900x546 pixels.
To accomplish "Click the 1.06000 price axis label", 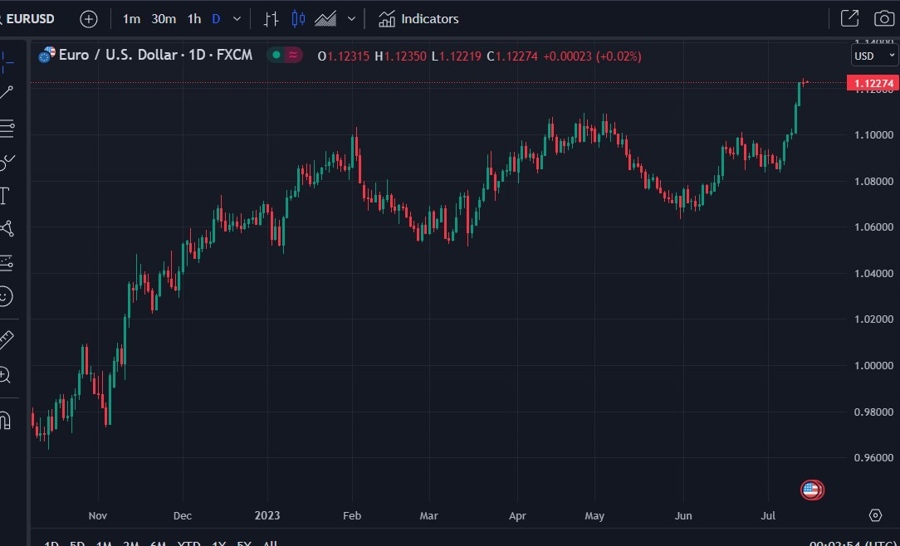I will pyautogui.click(x=874, y=227).
